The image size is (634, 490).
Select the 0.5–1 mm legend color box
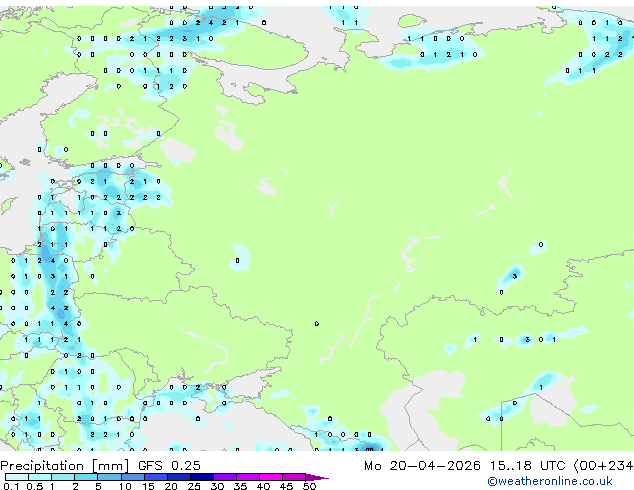[40, 477]
